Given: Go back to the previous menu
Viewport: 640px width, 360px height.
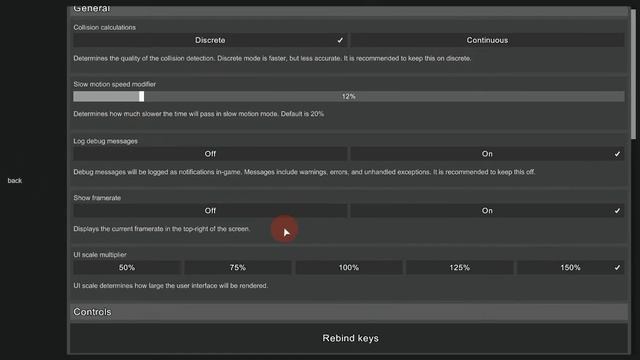Looking at the screenshot, I should (15, 180).
